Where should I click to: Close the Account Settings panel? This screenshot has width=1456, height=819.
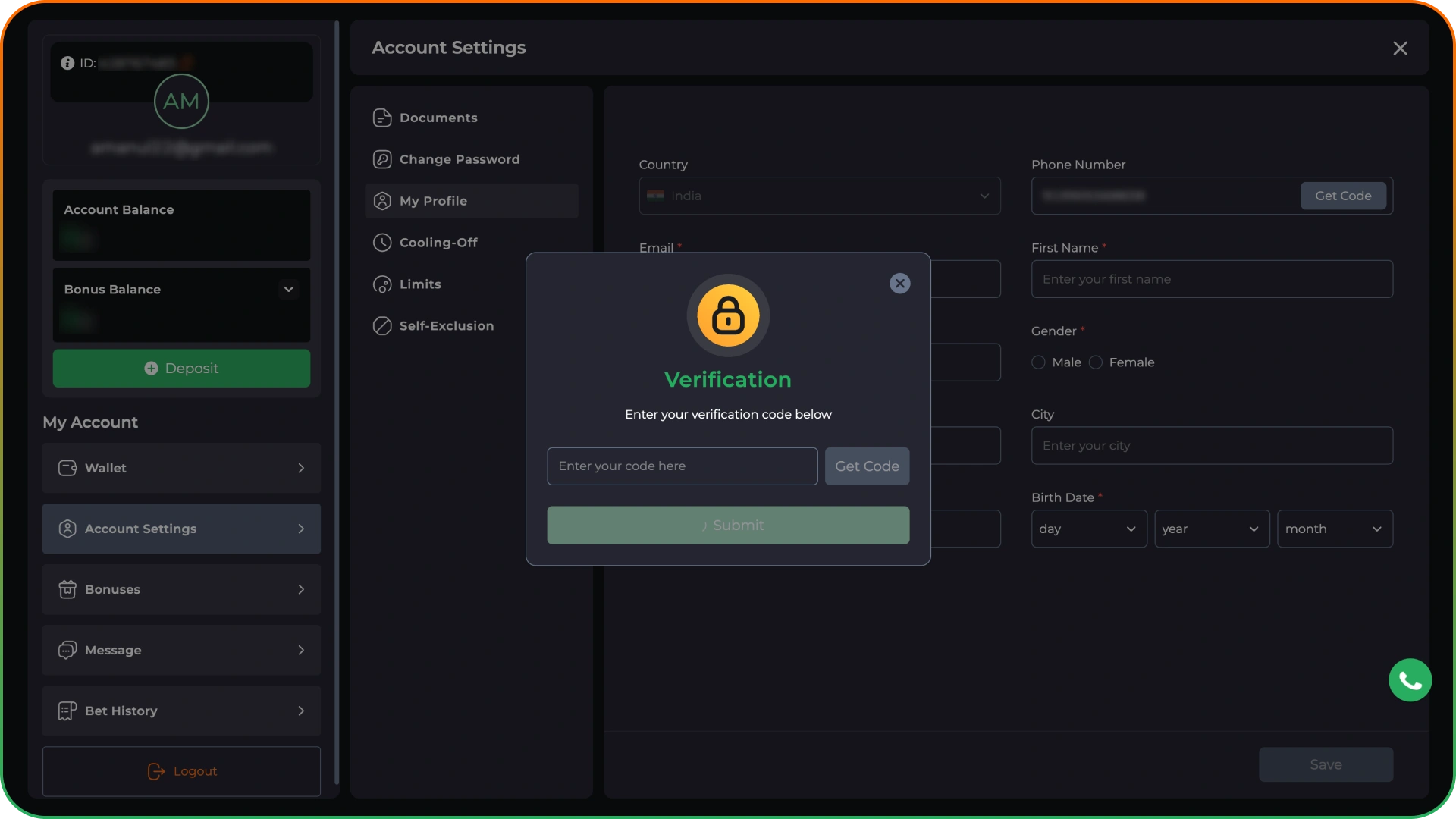pos(1400,48)
